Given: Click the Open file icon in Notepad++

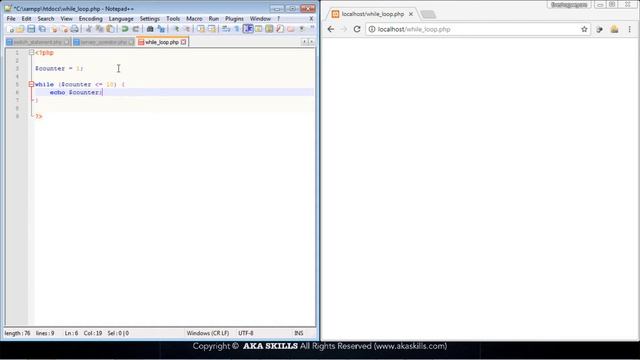Looking at the screenshot, I should point(20,29).
